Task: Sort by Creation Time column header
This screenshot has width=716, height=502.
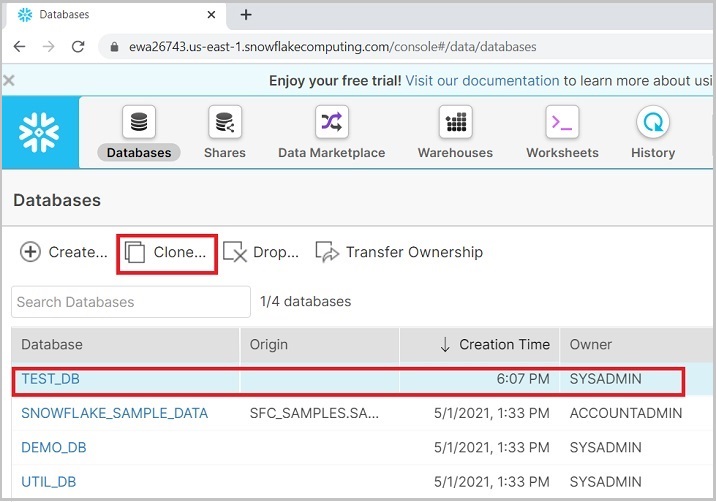Action: point(495,344)
